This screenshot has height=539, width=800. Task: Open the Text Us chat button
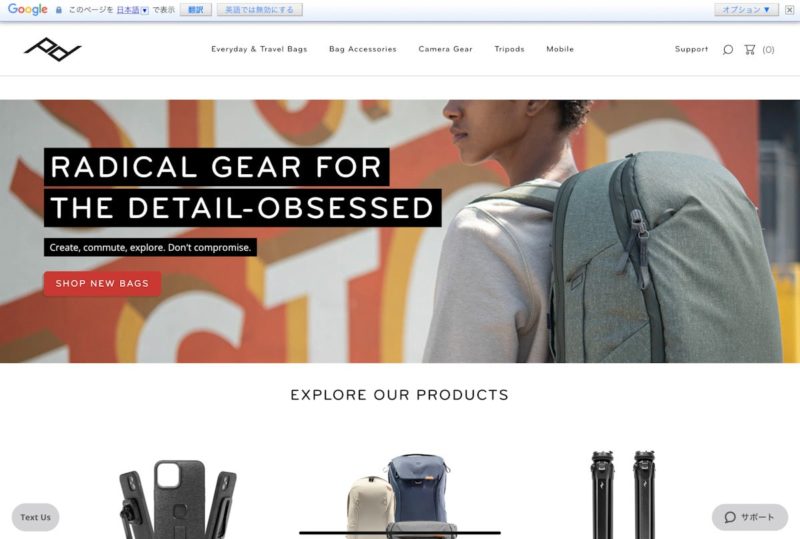click(x=35, y=517)
